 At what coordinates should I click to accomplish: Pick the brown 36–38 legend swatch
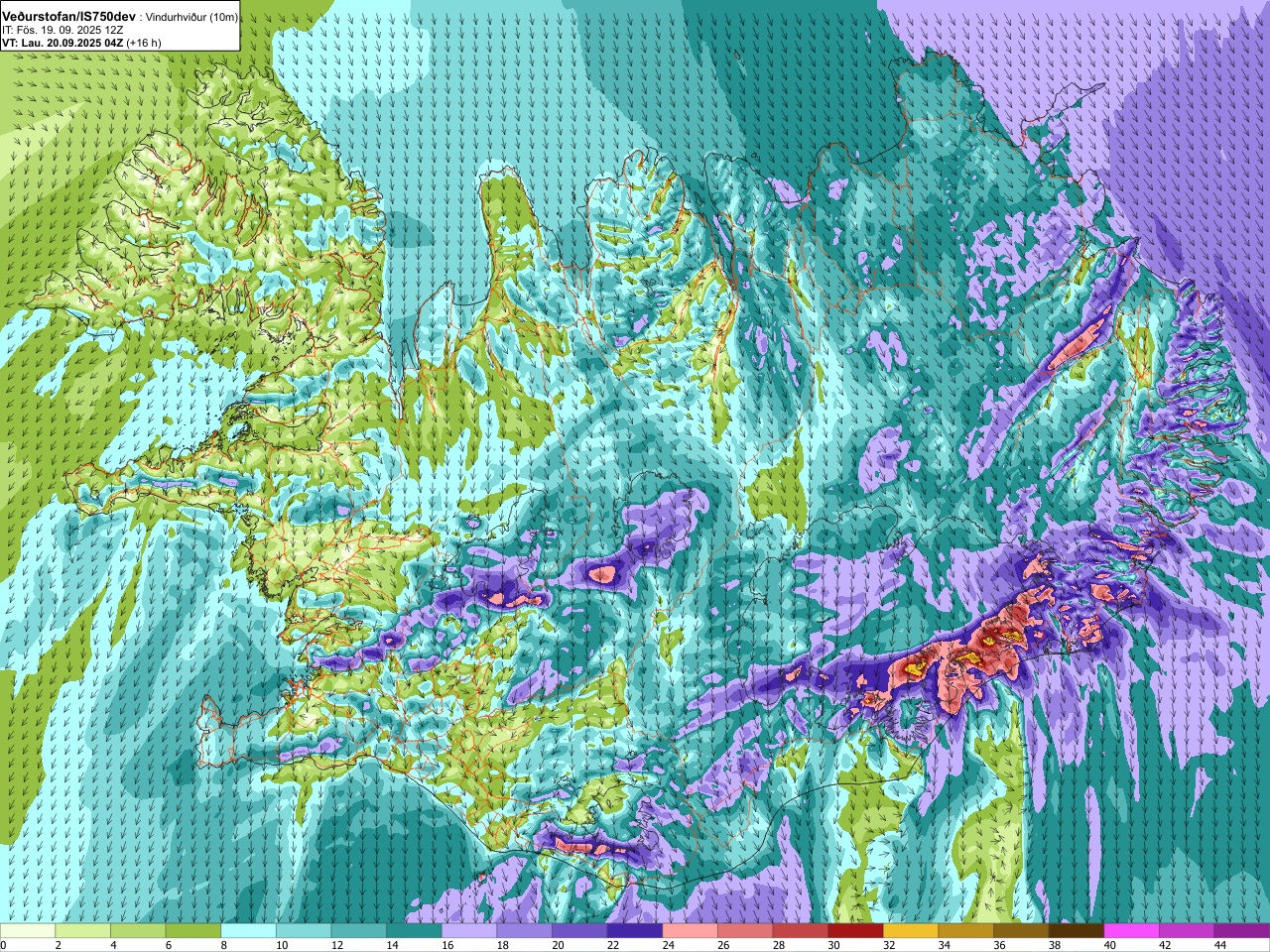[x=1021, y=931]
